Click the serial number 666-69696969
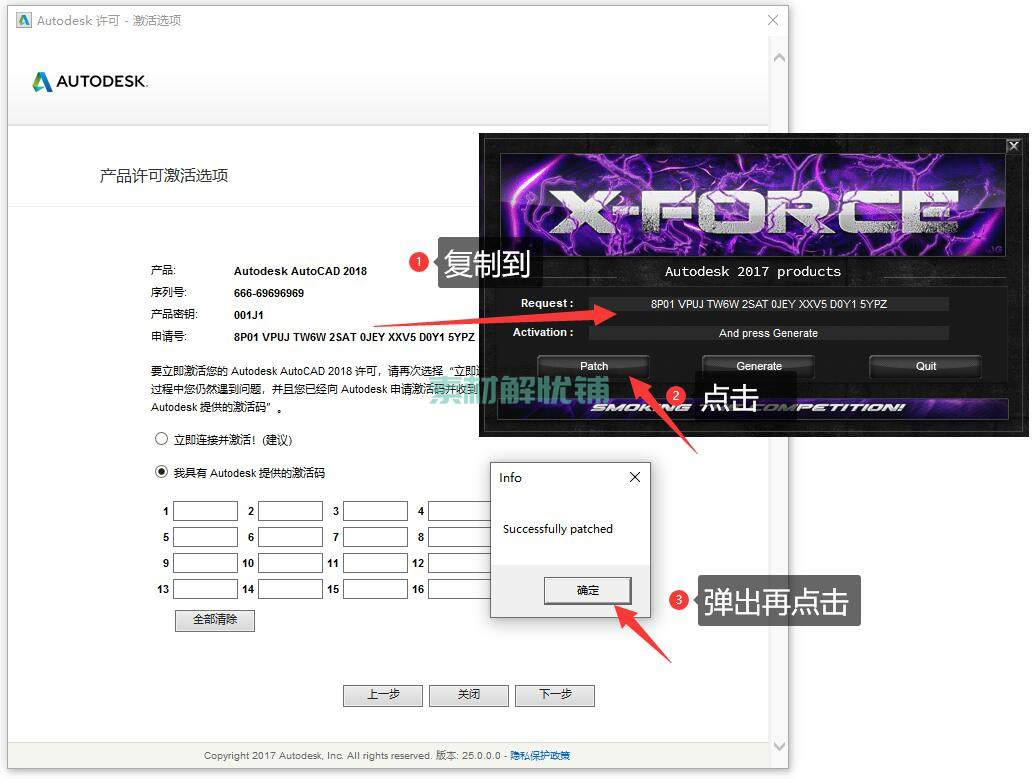This screenshot has height=779, width=1035. pyautogui.click(x=269, y=293)
